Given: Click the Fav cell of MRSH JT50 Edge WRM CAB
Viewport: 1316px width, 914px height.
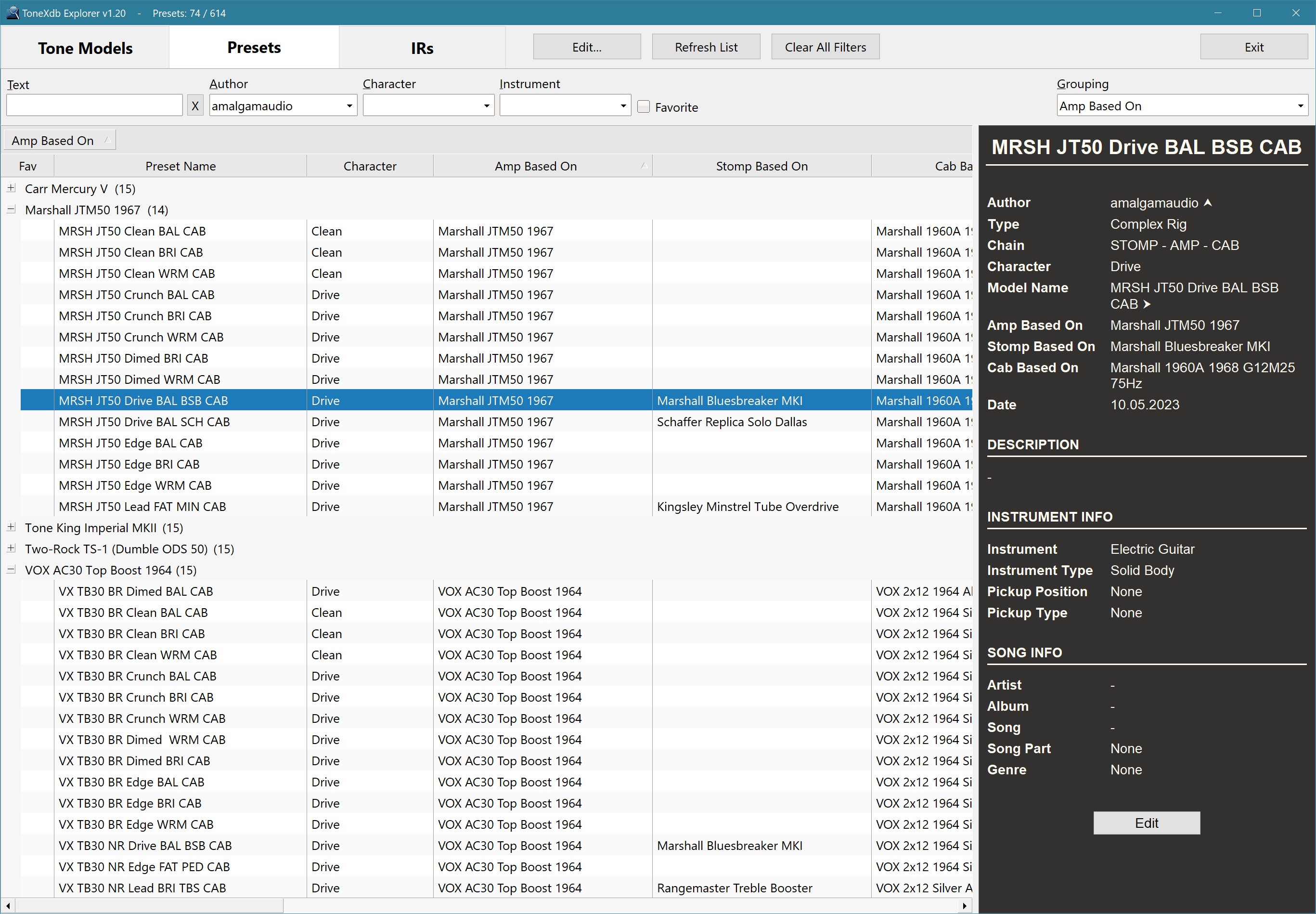Looking at the screenshot, I should (x=37, y=485).
